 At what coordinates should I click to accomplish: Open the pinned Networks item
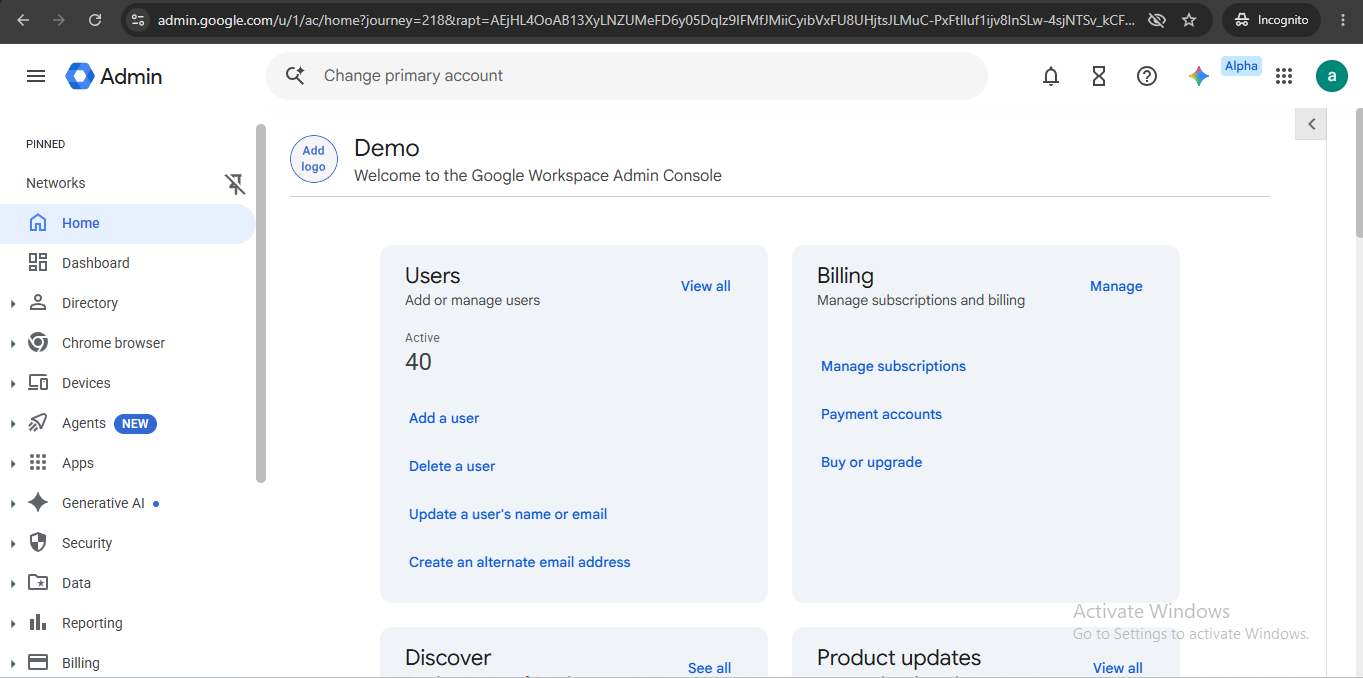point(56,183)
